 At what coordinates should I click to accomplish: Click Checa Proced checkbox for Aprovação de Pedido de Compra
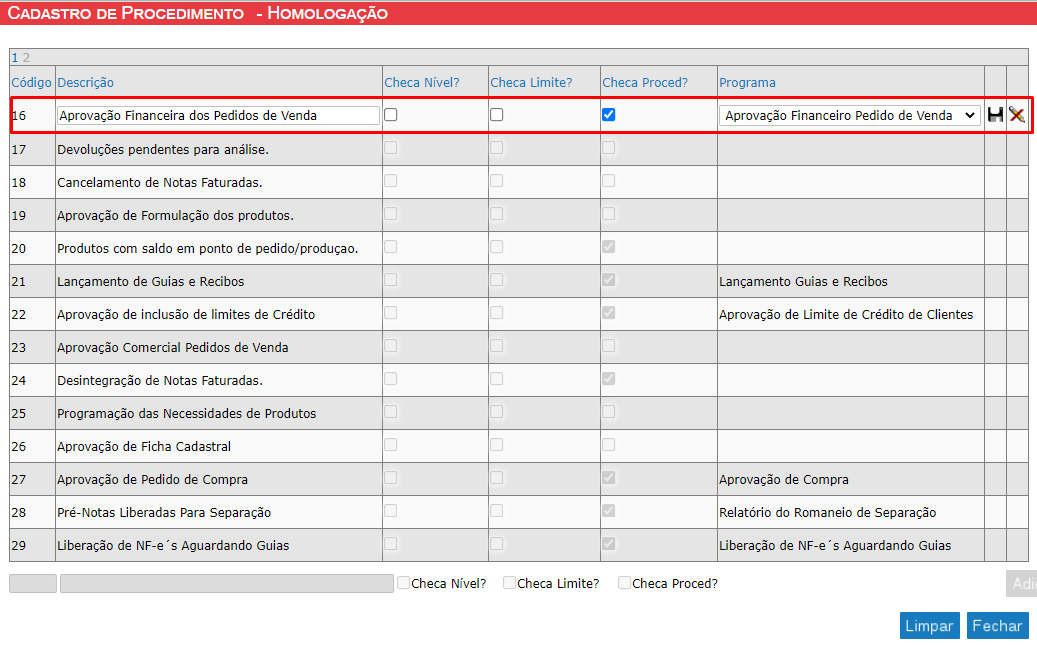tap(608, 478)
